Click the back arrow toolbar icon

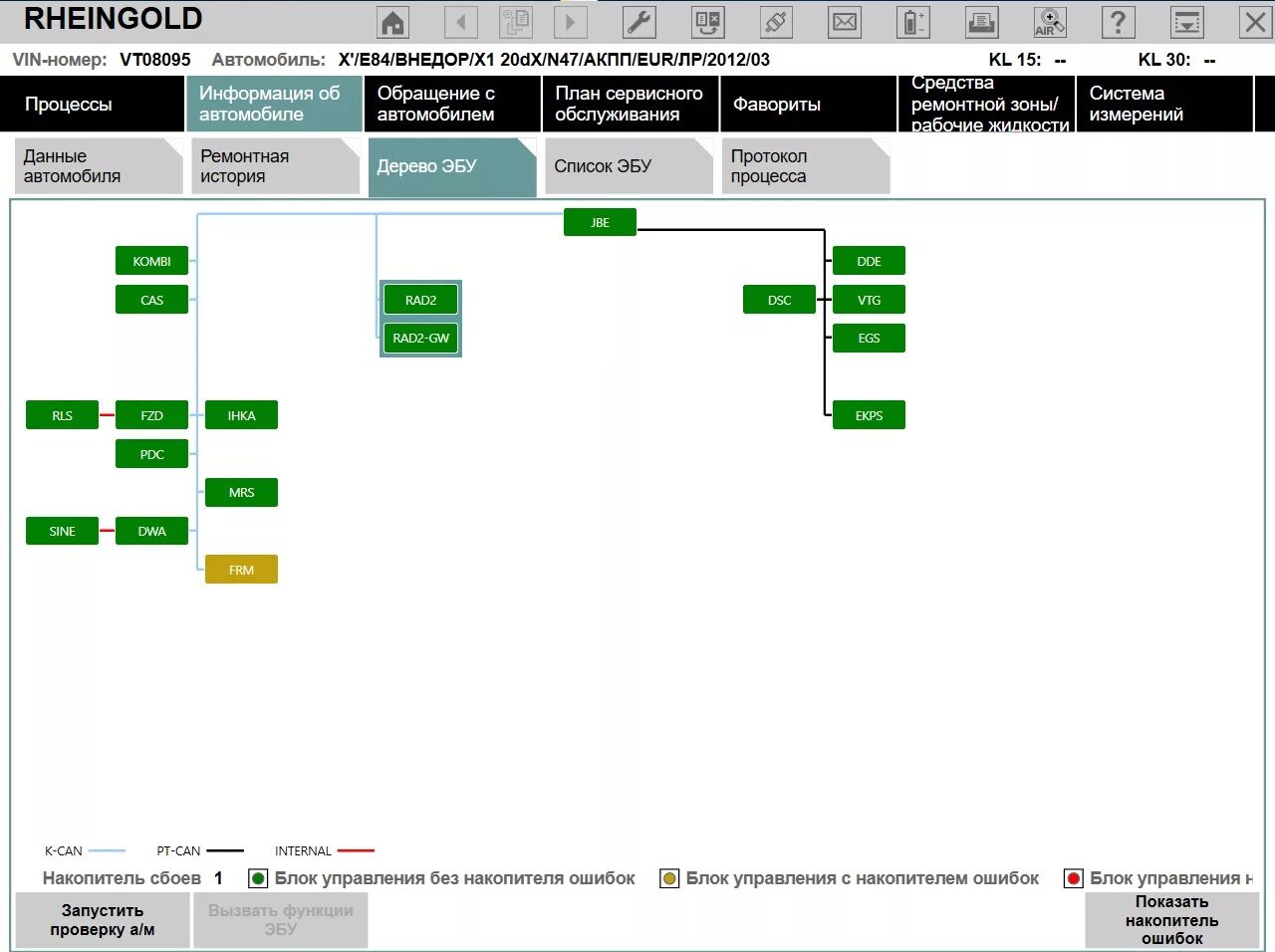[460, 22]
